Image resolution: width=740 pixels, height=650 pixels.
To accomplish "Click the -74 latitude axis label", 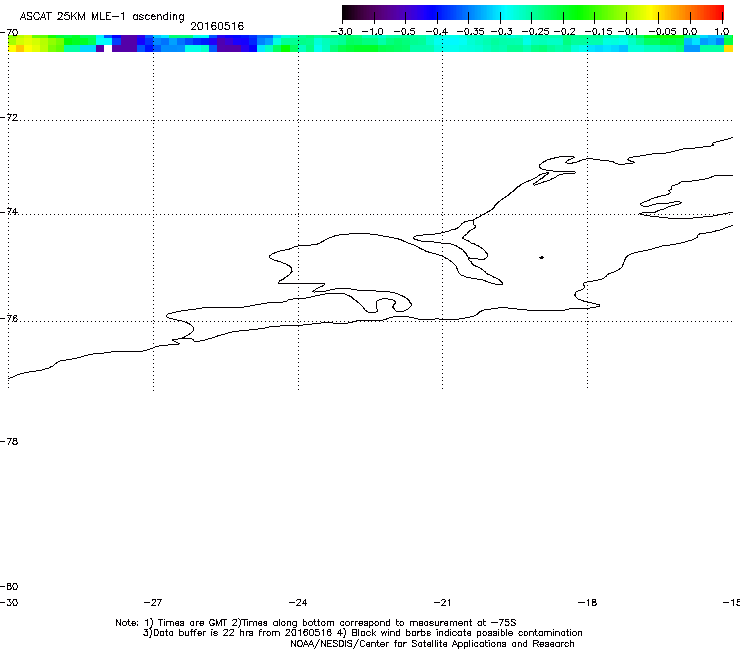I will click(9, 211).
